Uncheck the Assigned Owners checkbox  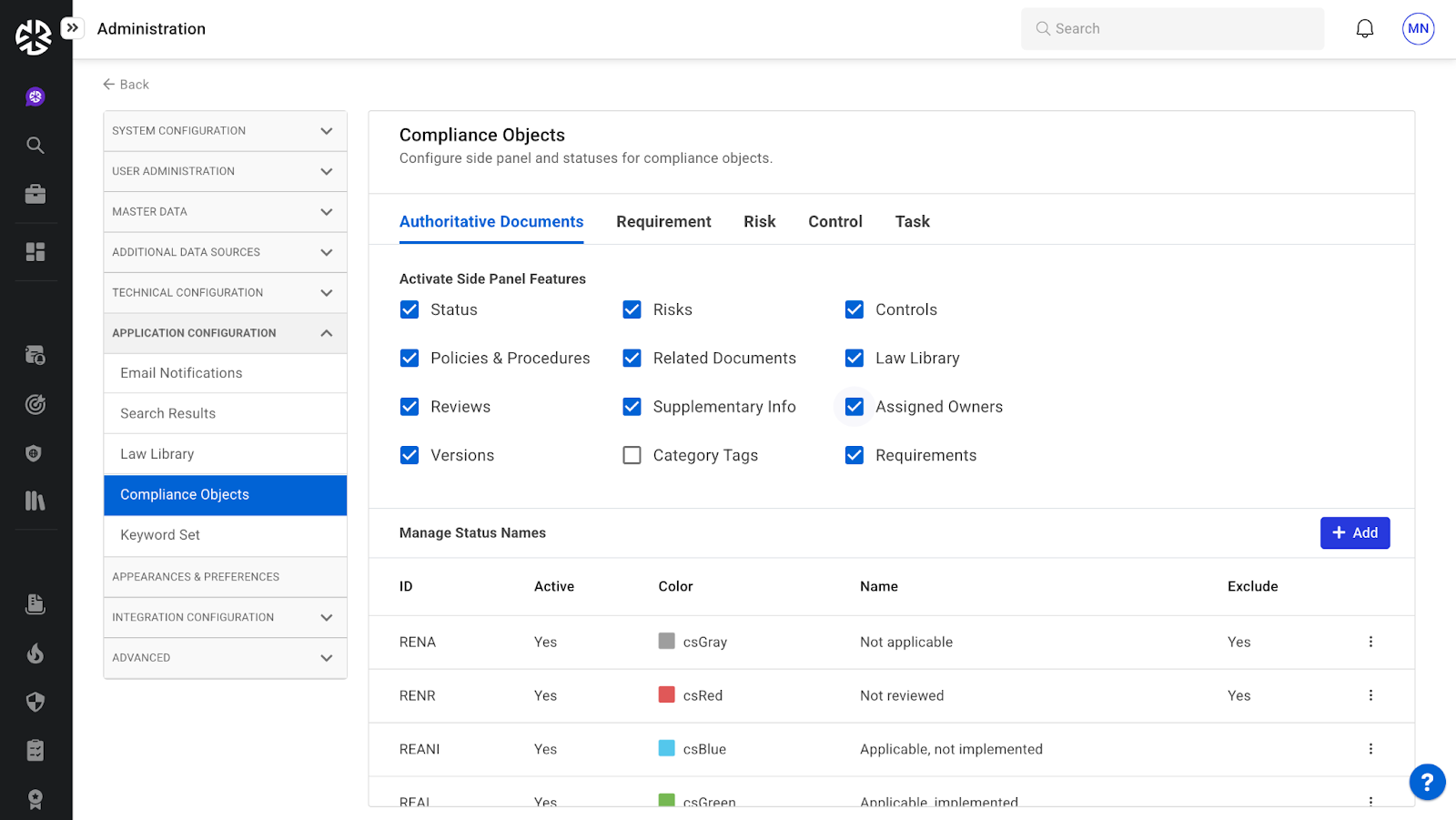click(x=854, y=407)
